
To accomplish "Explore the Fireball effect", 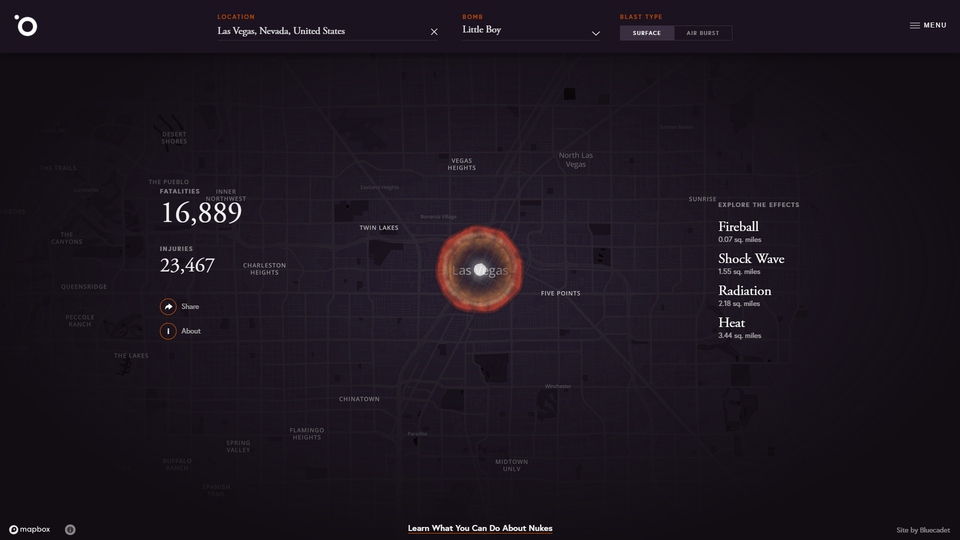I will 738,227.
